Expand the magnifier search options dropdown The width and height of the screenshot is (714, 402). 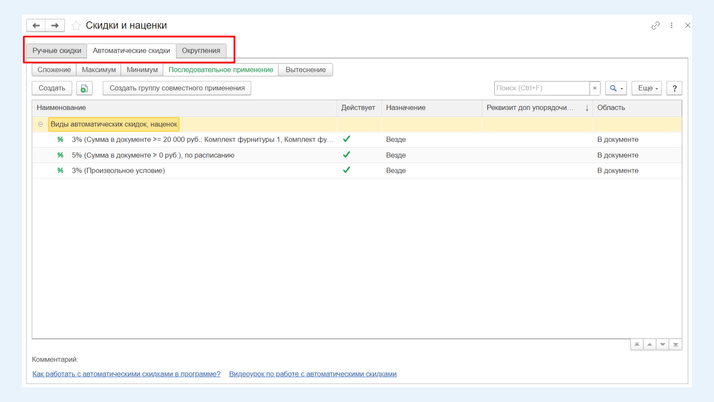coord(616,88)
